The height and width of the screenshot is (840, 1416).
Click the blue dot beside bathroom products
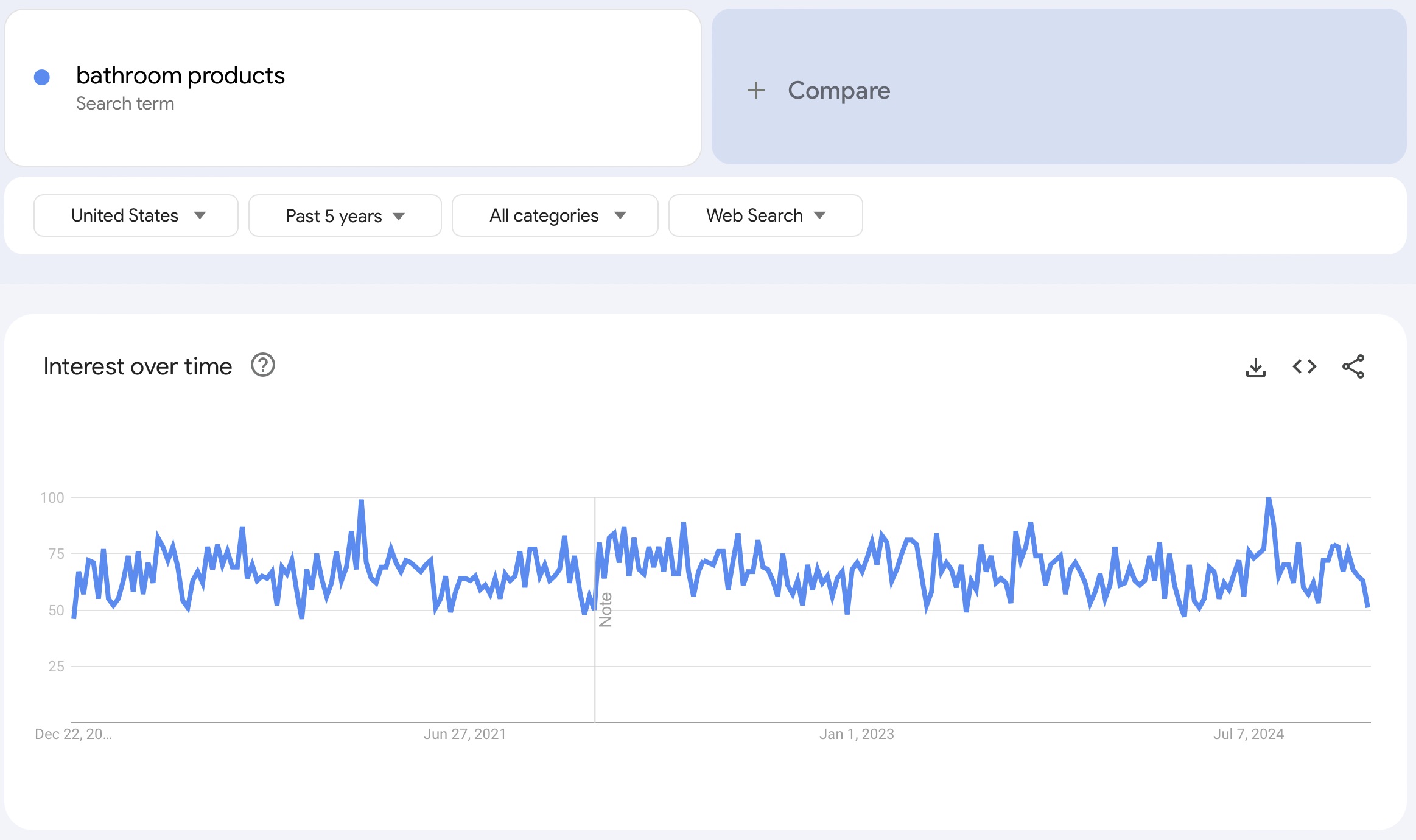point(41,75)
